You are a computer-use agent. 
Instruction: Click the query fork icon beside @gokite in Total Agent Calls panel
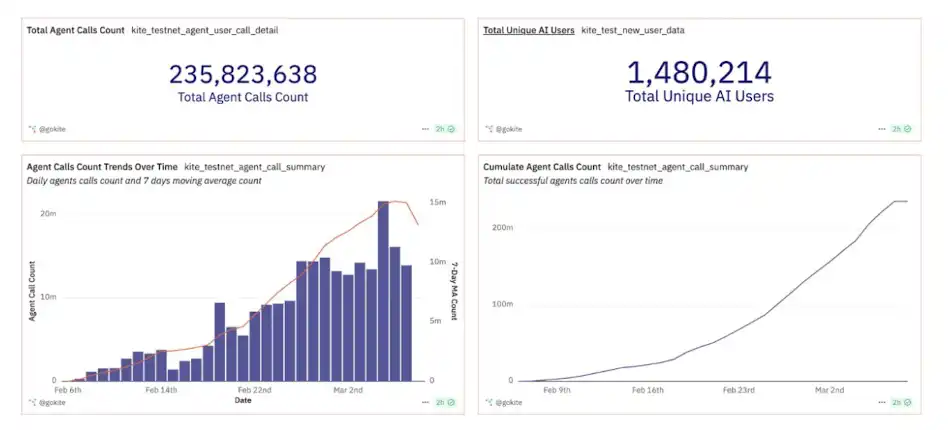point(32,129)
